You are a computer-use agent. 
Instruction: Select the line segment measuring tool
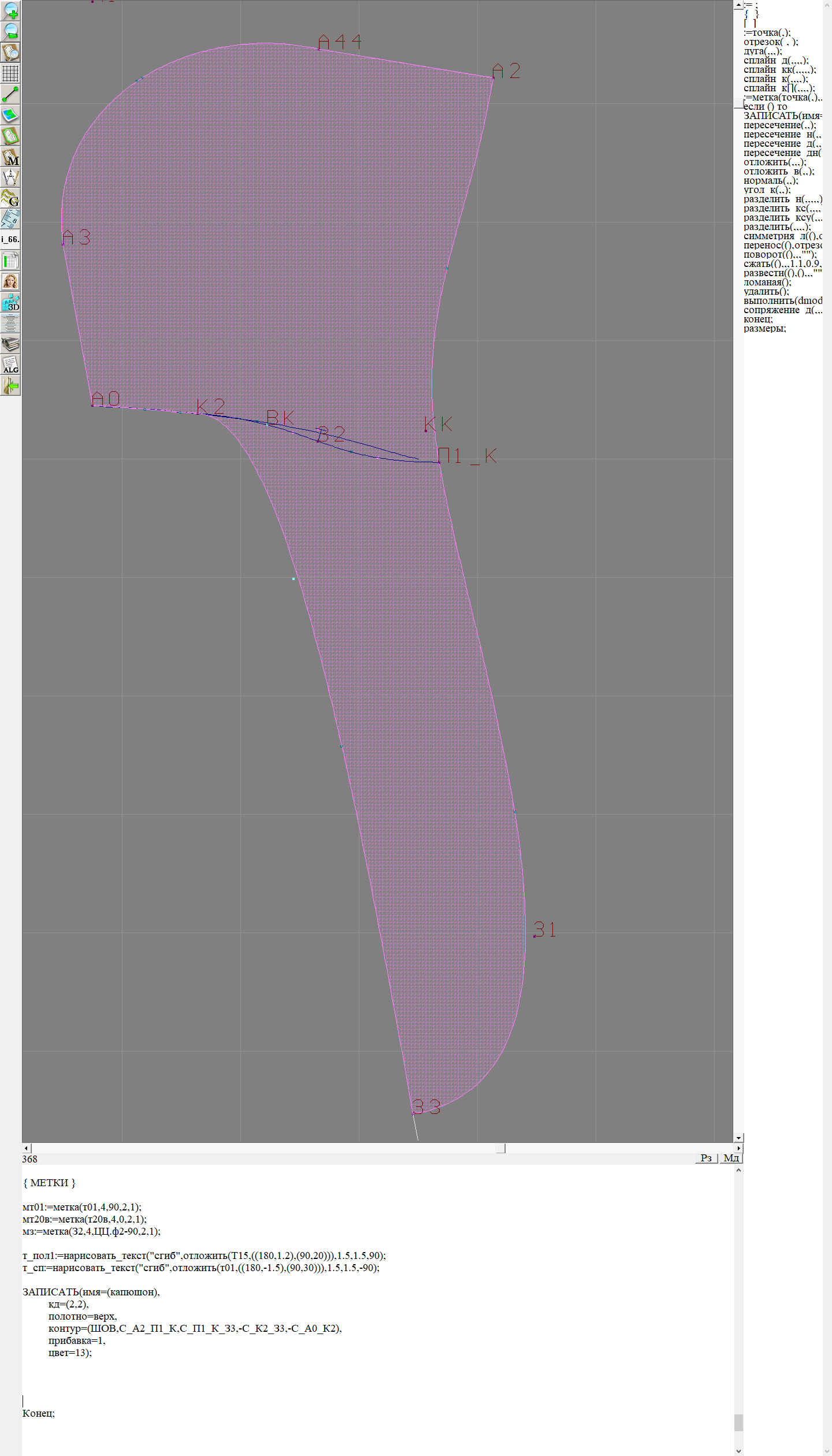pyautogui.click(x=10, y=94)
